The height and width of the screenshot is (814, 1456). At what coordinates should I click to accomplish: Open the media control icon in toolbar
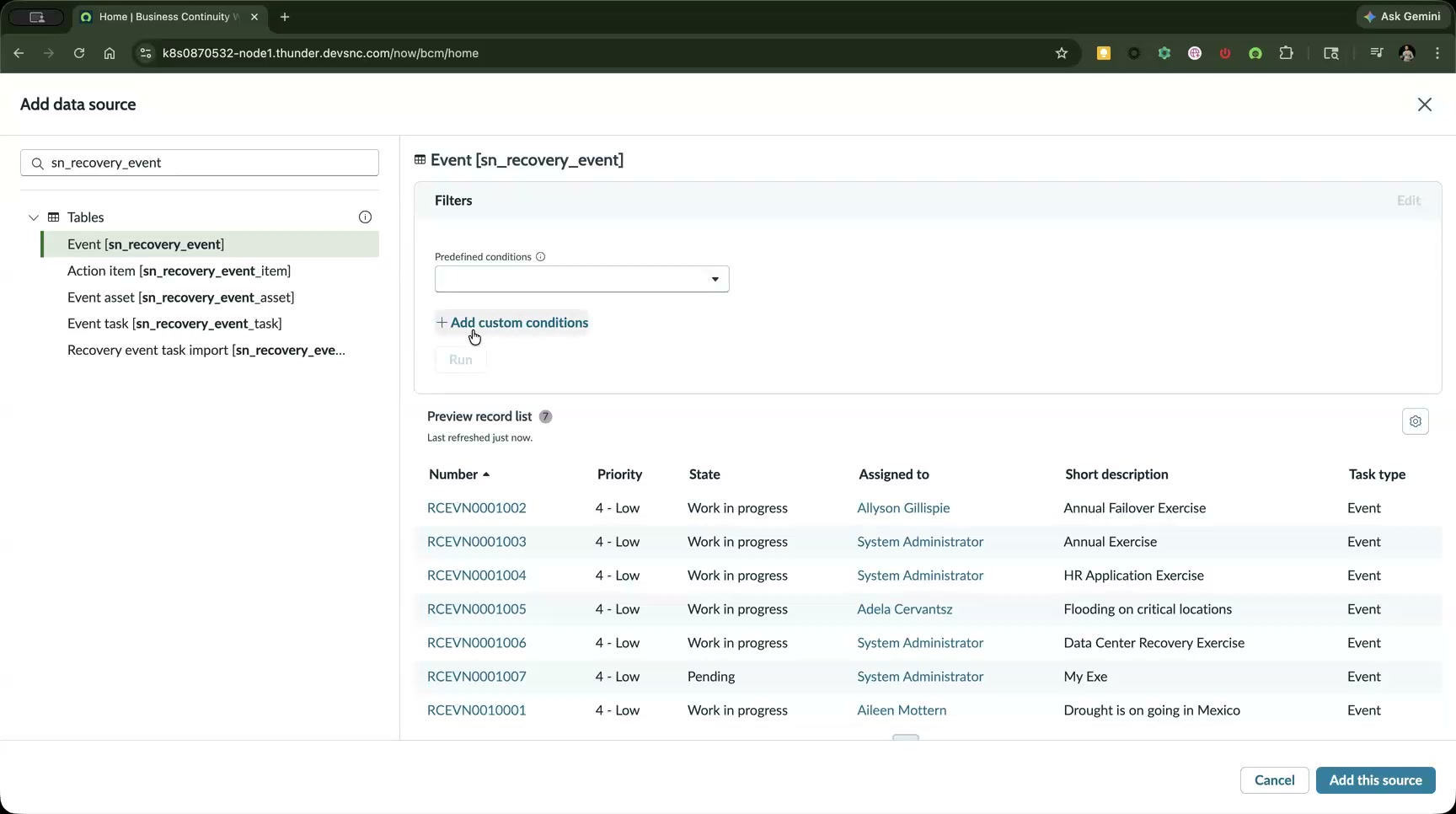[1376, 53]
